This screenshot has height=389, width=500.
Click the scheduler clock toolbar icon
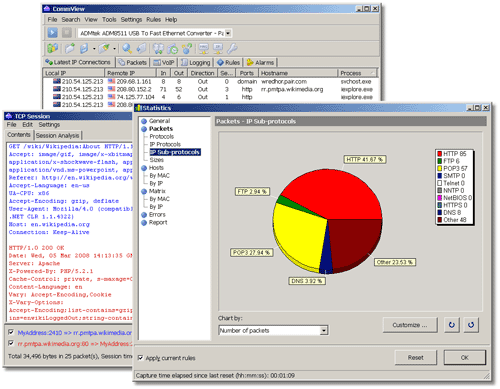[x=172, y=49]
